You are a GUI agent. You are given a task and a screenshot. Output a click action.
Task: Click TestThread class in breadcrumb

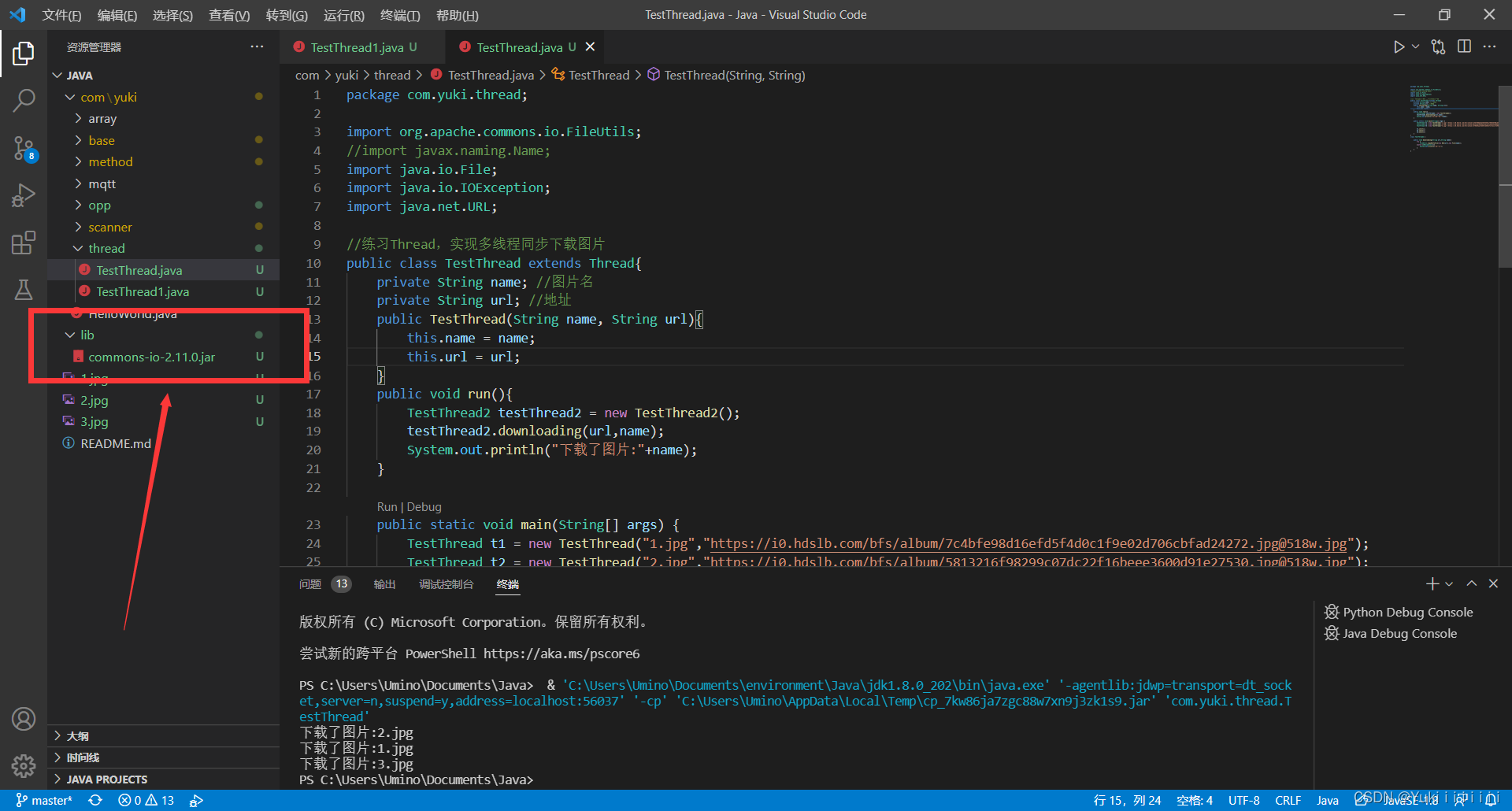(591, 75)
